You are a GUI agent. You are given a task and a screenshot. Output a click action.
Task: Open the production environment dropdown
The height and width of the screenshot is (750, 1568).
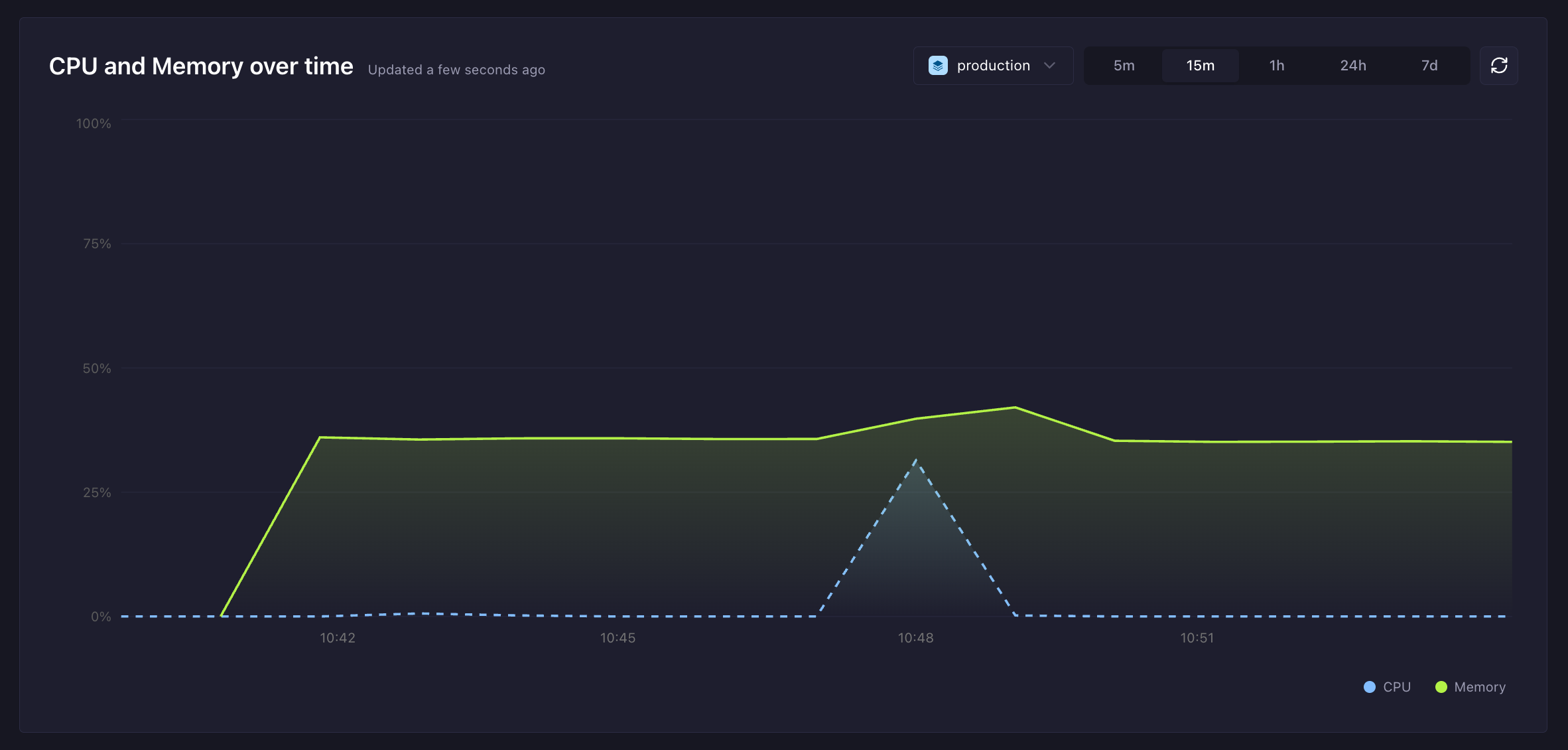[x=993, y=66]
